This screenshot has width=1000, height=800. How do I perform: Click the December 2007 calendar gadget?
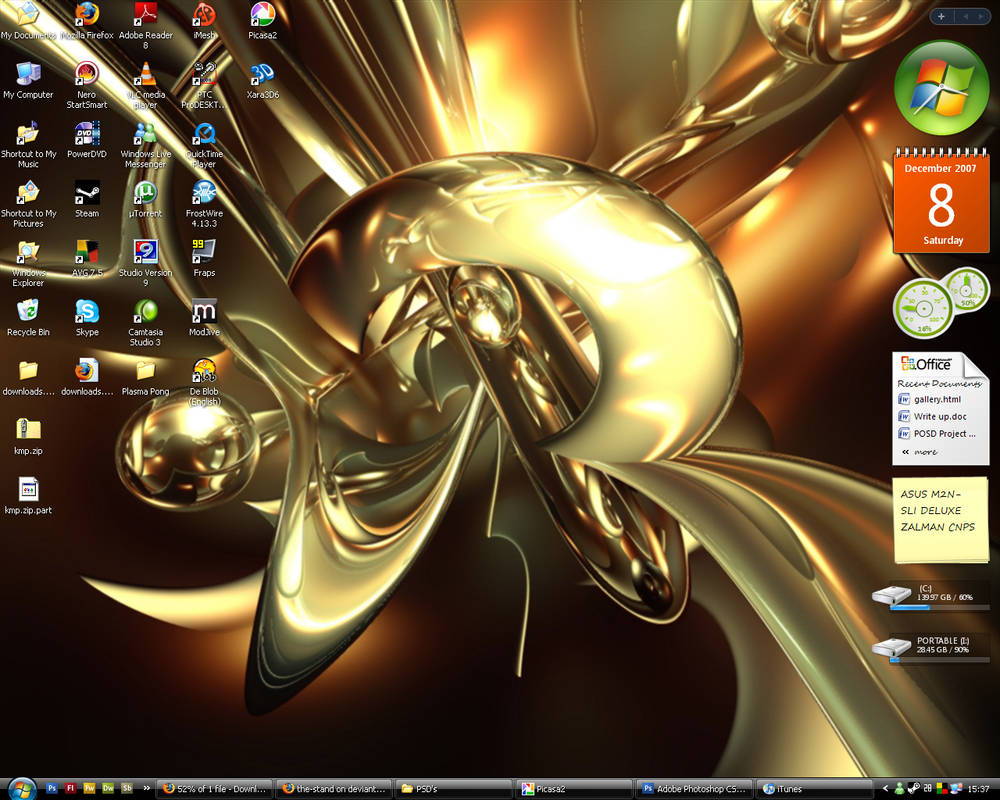coord(941,200)
